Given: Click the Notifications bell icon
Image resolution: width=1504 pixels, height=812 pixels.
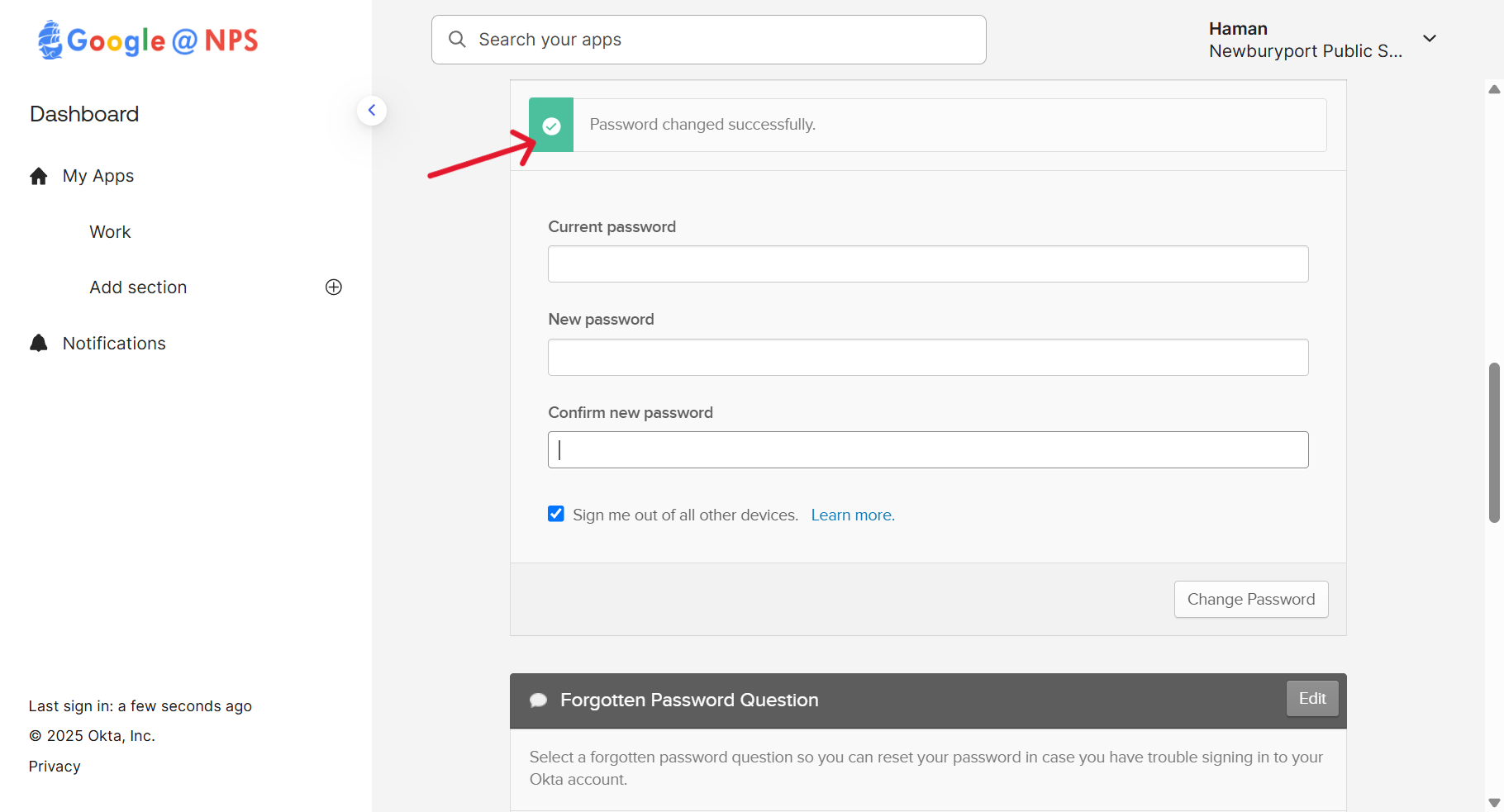Looking at the screenshot, I should pyautogui.click(x=39, y=344).
